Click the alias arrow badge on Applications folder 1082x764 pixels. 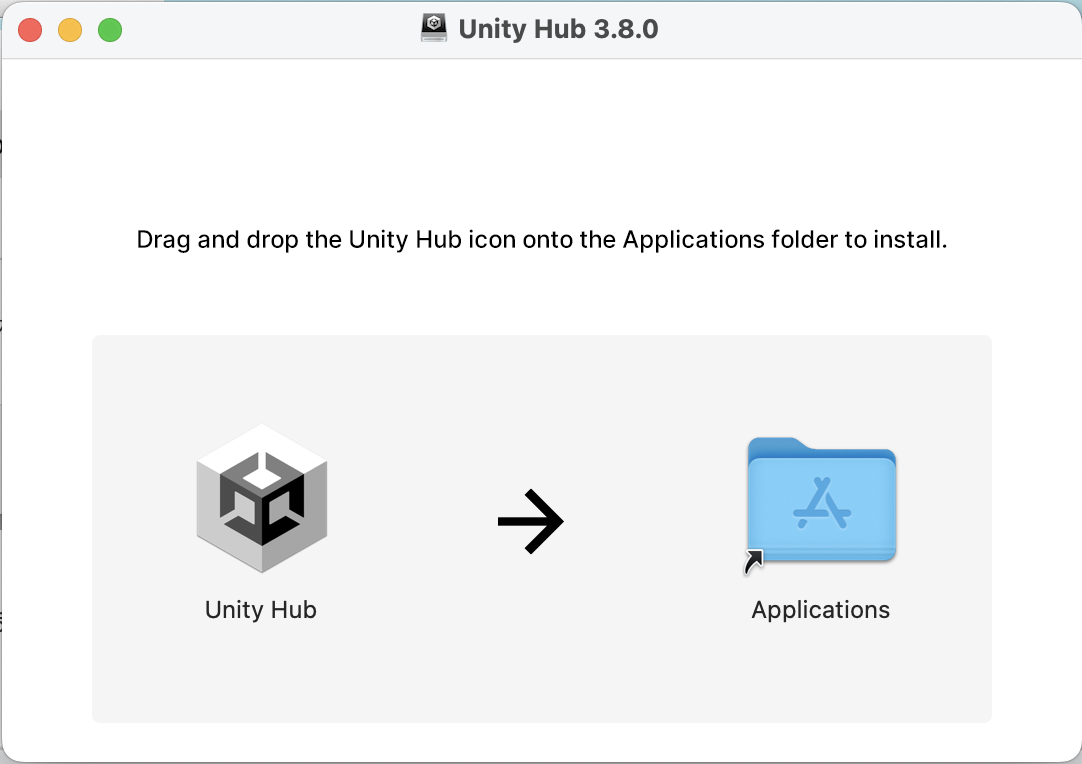(x=755, y=562)
